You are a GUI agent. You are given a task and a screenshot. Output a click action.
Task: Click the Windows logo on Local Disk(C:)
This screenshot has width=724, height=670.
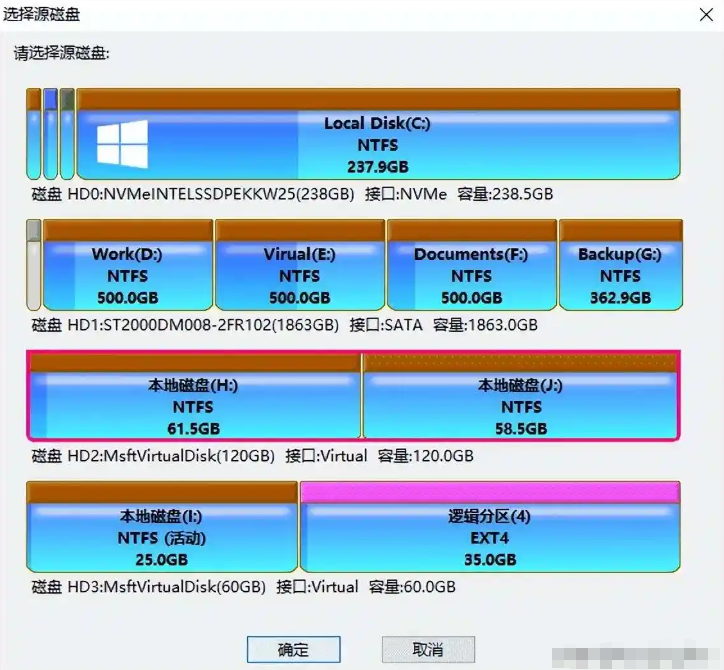[122, 144]
